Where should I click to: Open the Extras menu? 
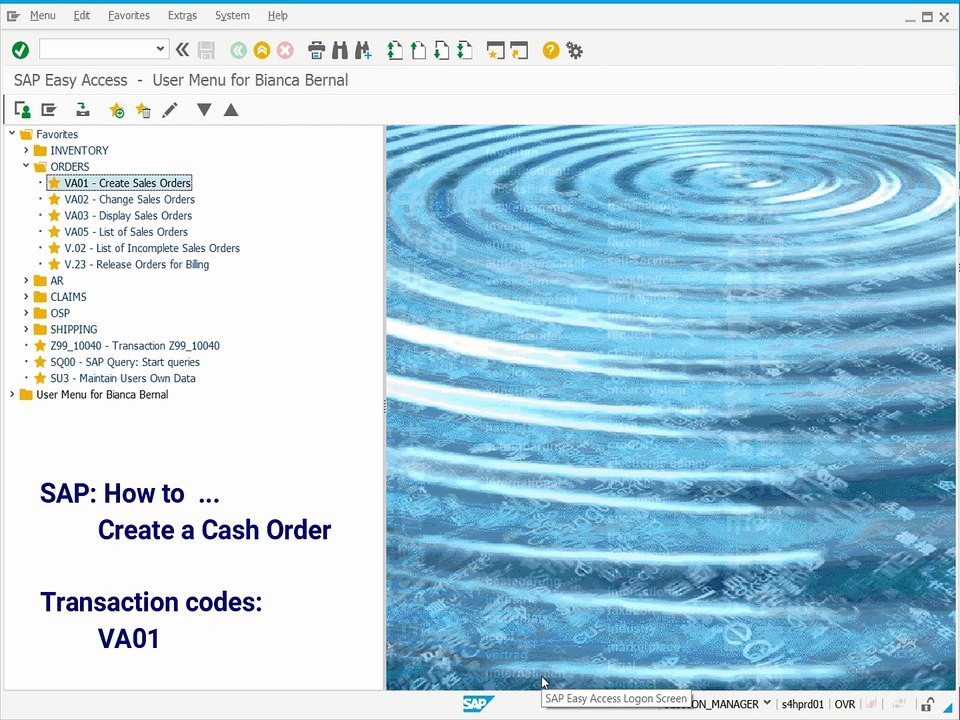point(182,15)
